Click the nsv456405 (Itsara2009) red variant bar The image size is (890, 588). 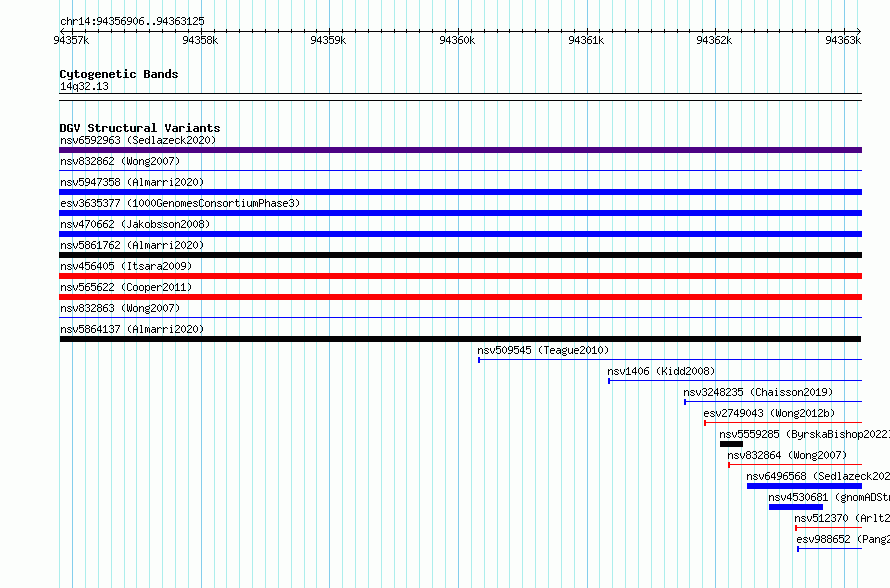[x=460, y=276]
